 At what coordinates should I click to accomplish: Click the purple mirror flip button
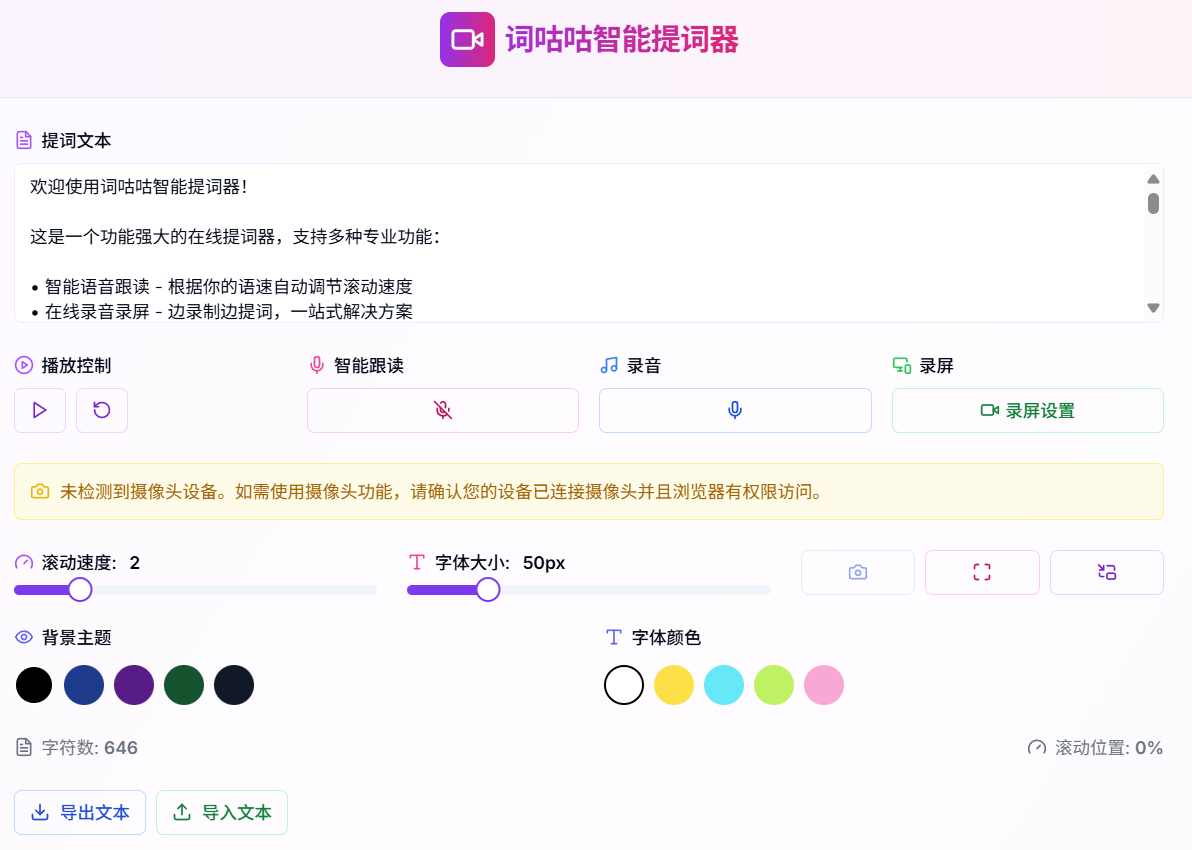[1107, 572]
